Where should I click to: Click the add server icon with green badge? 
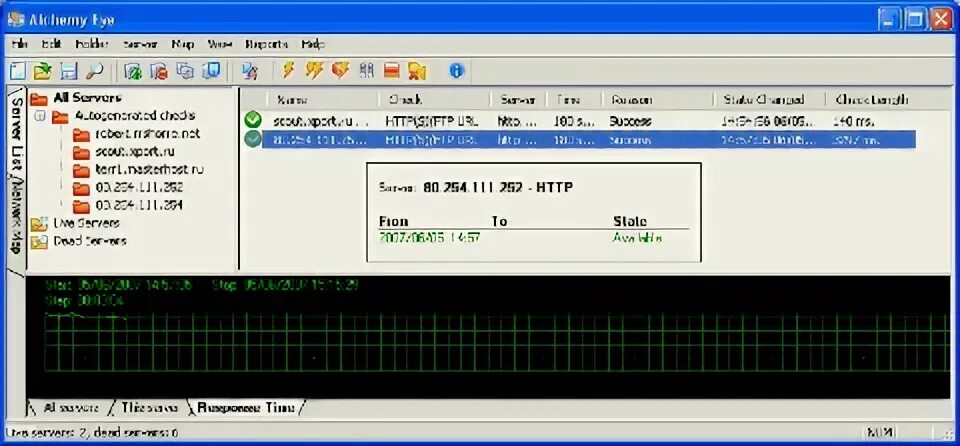click(x=133, y=71)
